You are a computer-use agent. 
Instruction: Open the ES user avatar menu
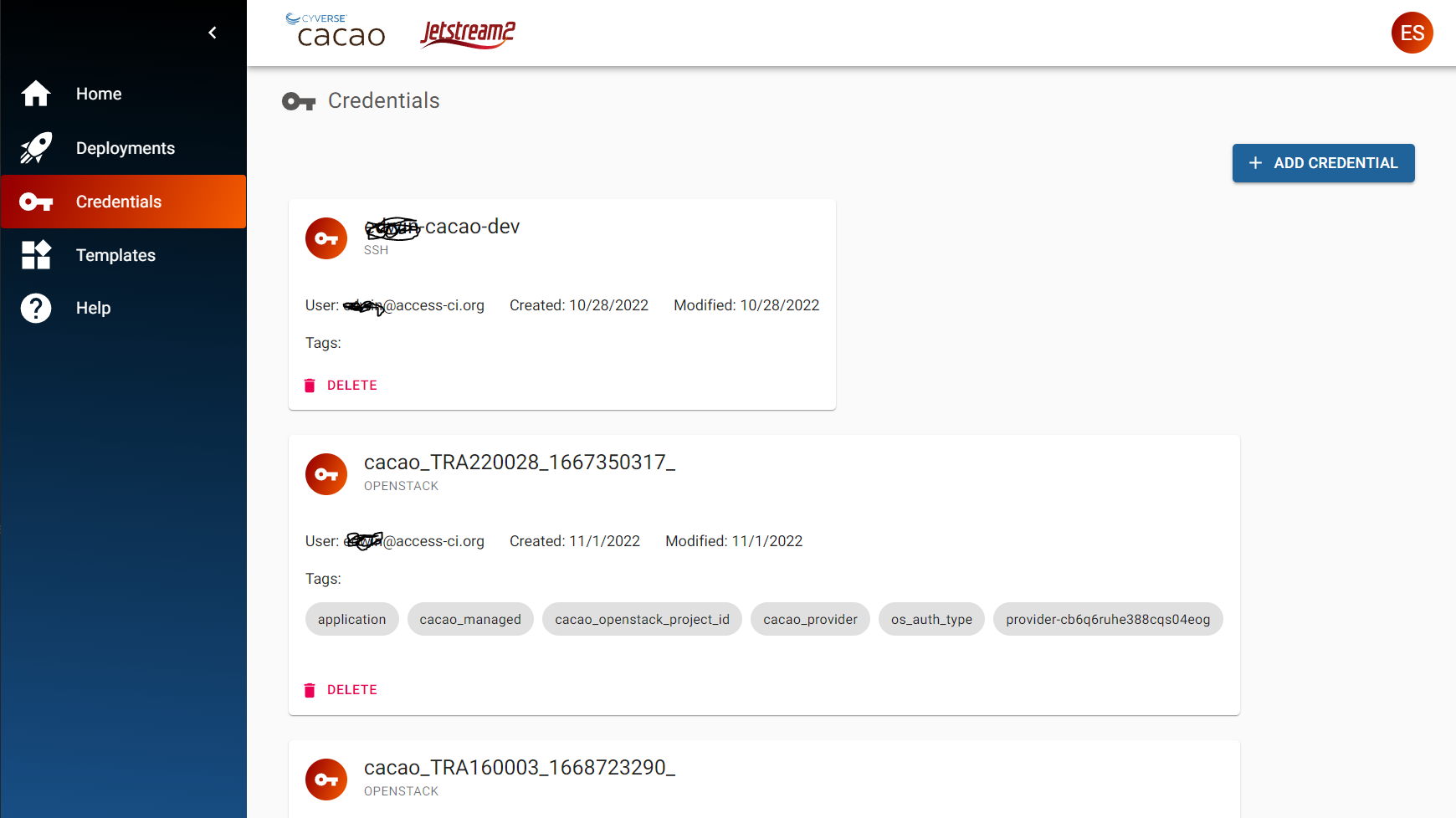click(1412, 33)
